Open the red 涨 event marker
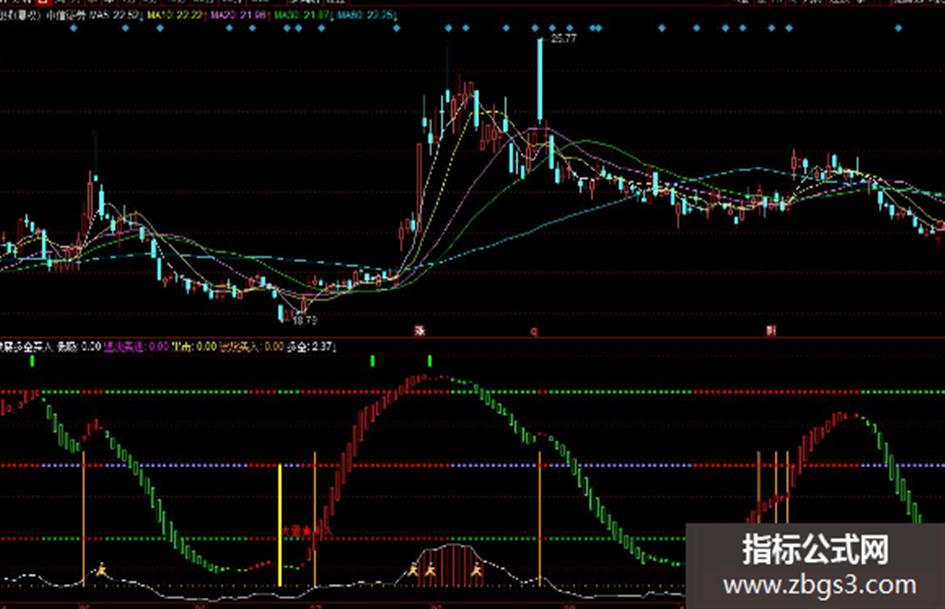This screenshot has height=609, width=945. point(420,330)
